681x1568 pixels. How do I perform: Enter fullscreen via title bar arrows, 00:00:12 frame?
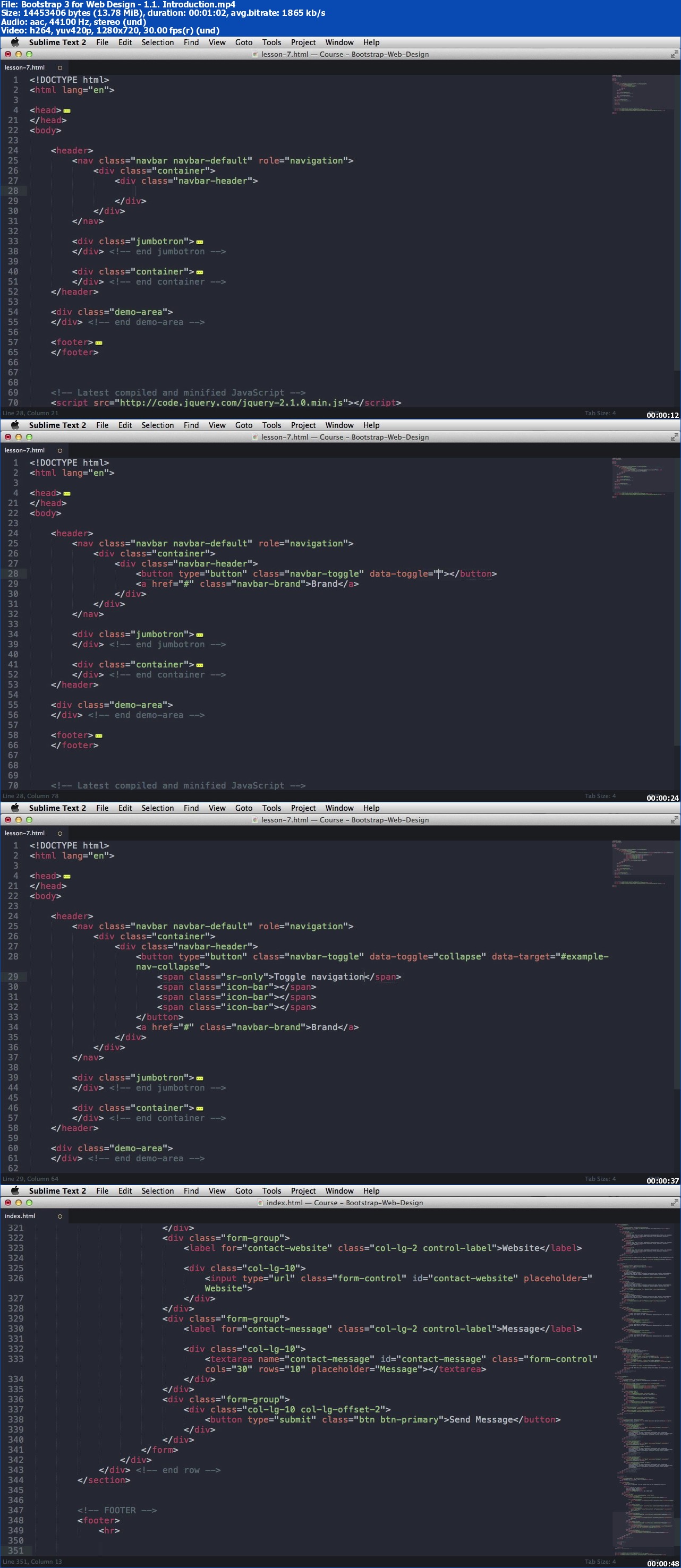pyautogui.click(x=674, y=54)
